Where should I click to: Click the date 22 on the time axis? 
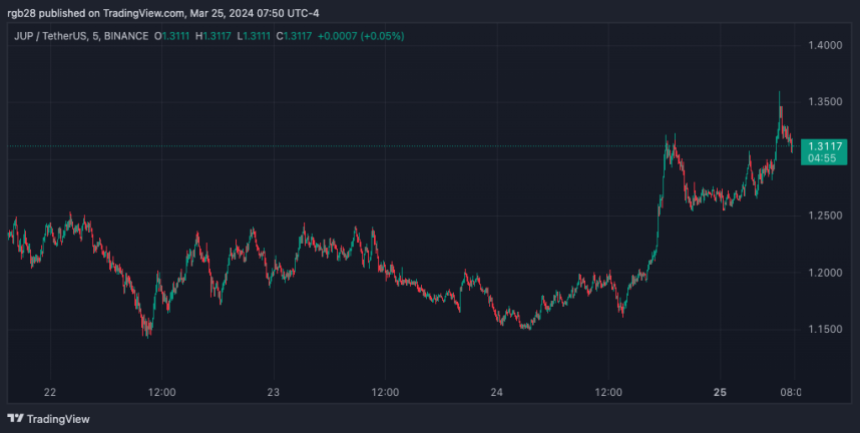point(50,392)
